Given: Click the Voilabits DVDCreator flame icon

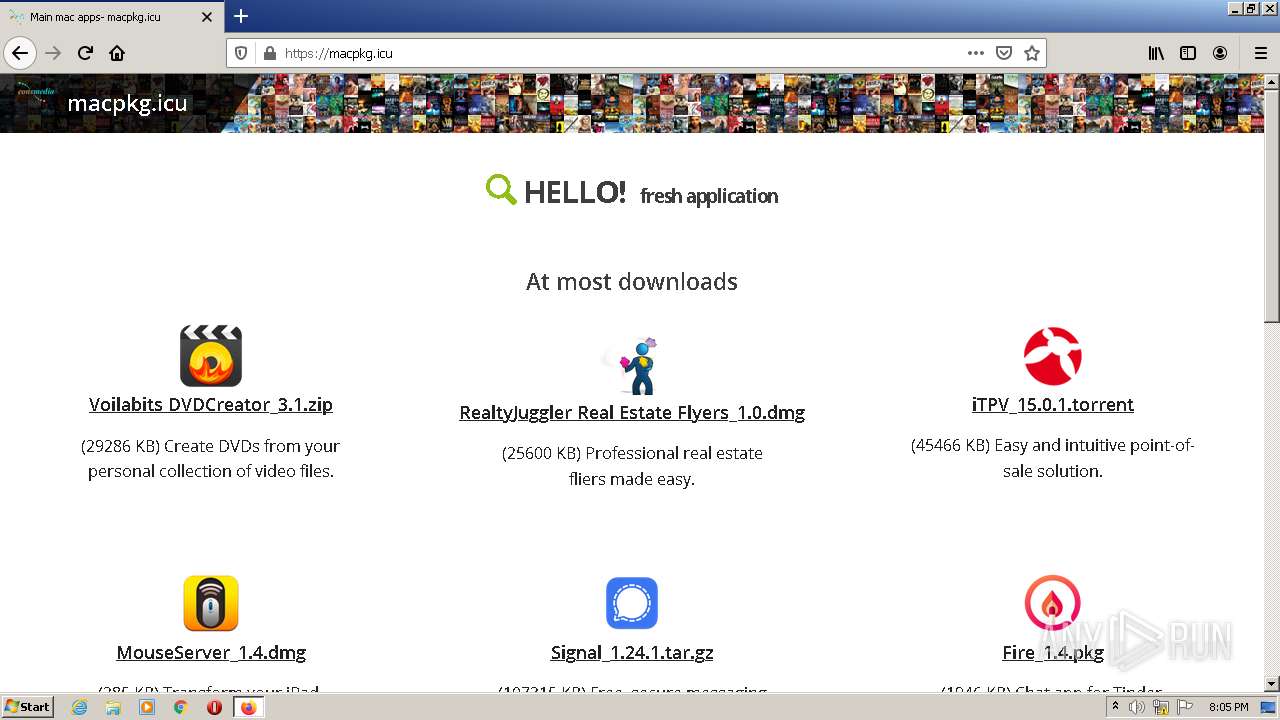Looking at the screenshot, I should [x=211, y=355].
